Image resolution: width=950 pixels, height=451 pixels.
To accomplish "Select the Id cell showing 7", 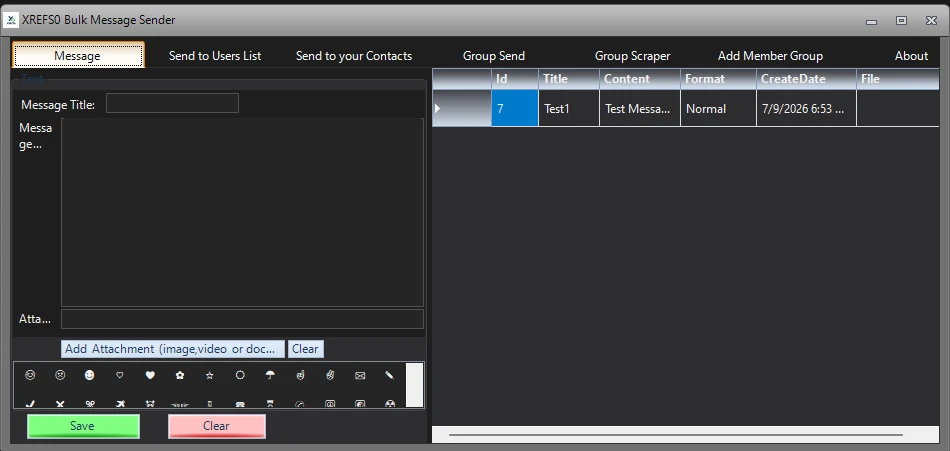I will [514, 109].
